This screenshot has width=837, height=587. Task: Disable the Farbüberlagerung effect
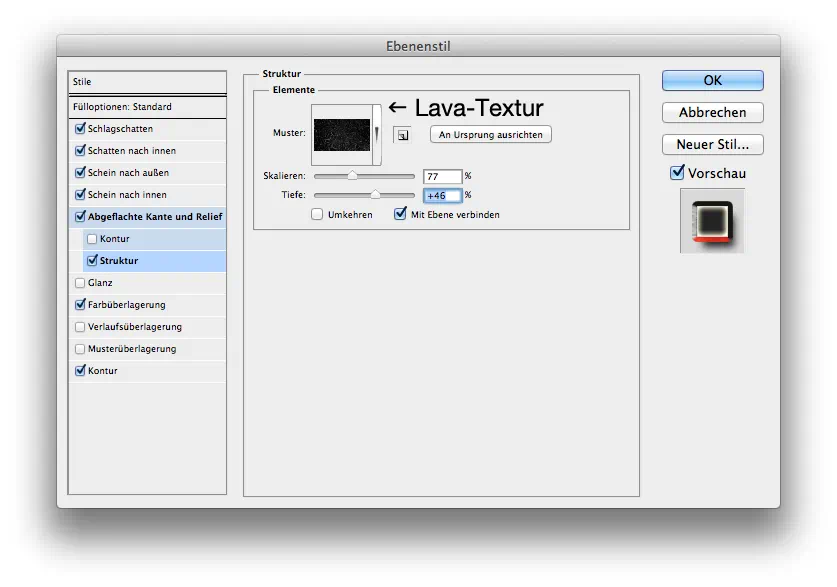point(80,304)
